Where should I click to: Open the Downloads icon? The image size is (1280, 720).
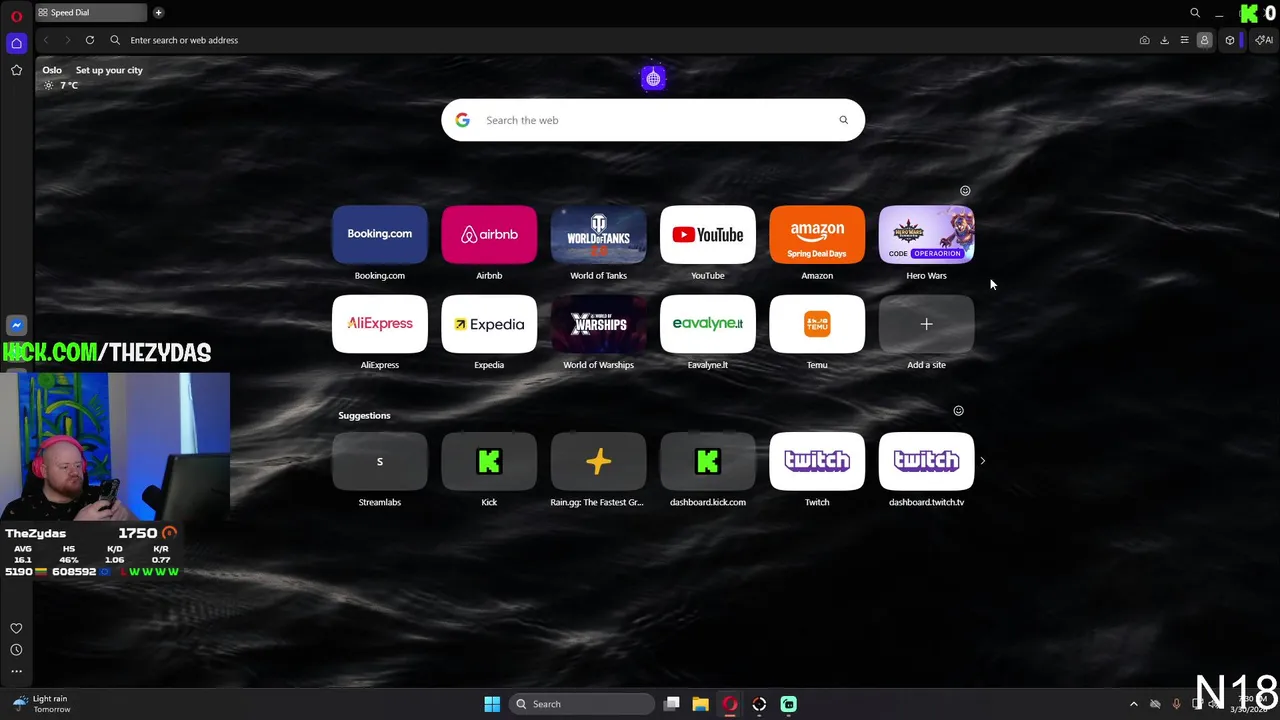click(1164, 40)
